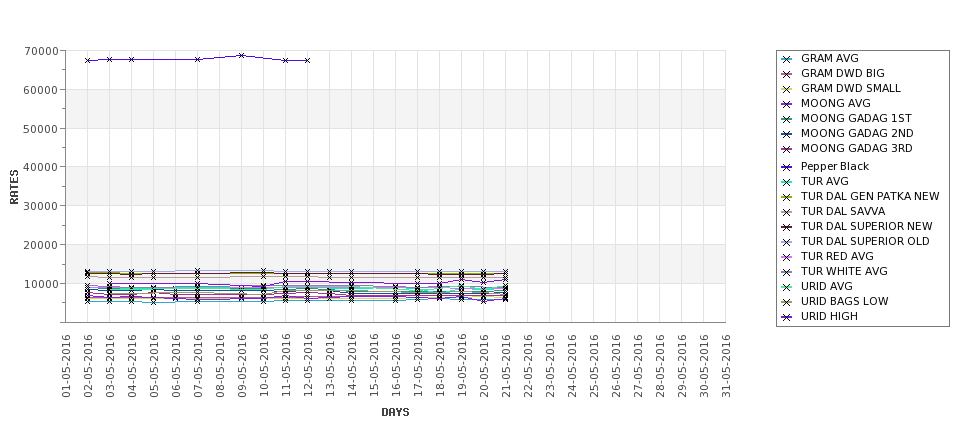This screenshot has height=429, width=975.
Task: Click the 23-05-2016 date label
Action: click(549, 366)
